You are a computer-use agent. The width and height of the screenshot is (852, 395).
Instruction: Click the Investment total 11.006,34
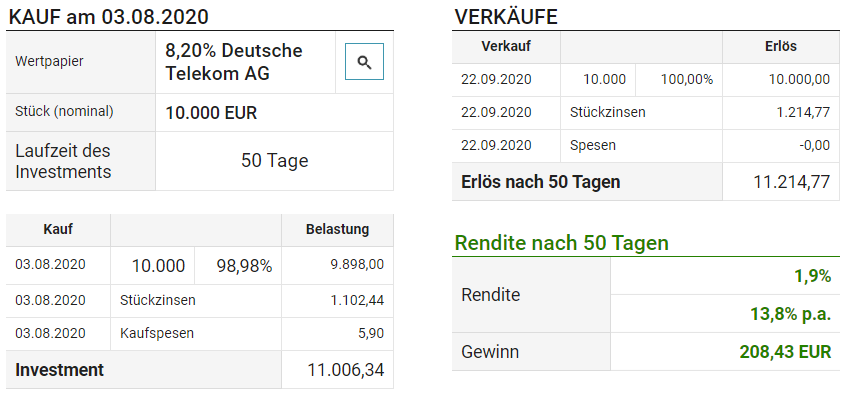click(x=346, y=370)
